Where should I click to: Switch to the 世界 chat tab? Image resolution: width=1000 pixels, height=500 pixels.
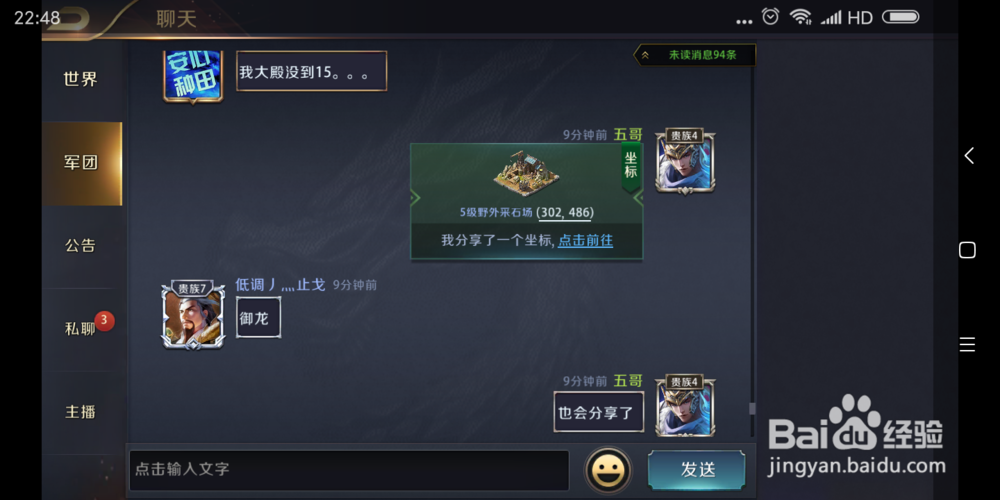pyautogui.click(x=82, y=80)
